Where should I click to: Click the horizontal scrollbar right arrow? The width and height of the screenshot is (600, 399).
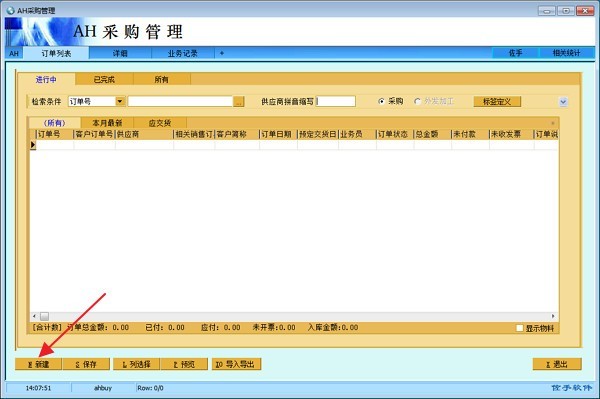point(553,316)
